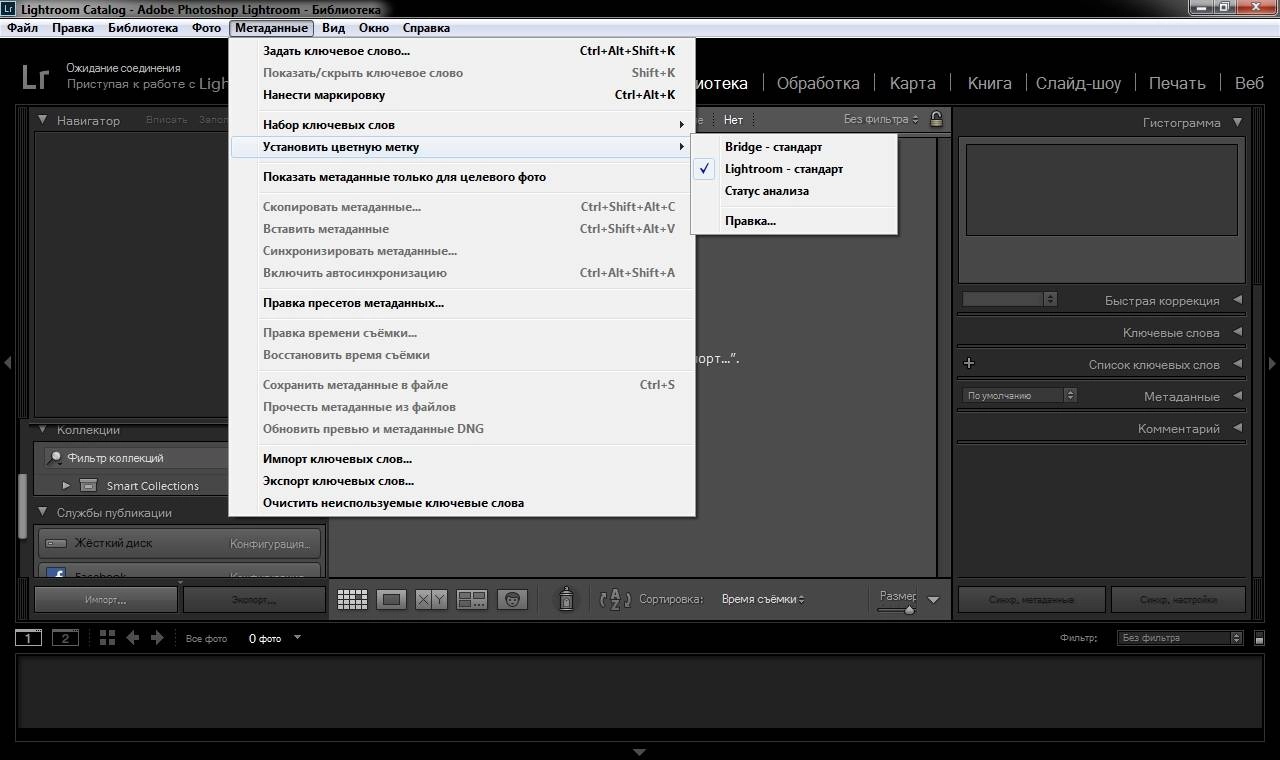This screenshot has height=760, width=1280.
Task: Hide filmstrip with bottom edge arrow
Action: 640,751
